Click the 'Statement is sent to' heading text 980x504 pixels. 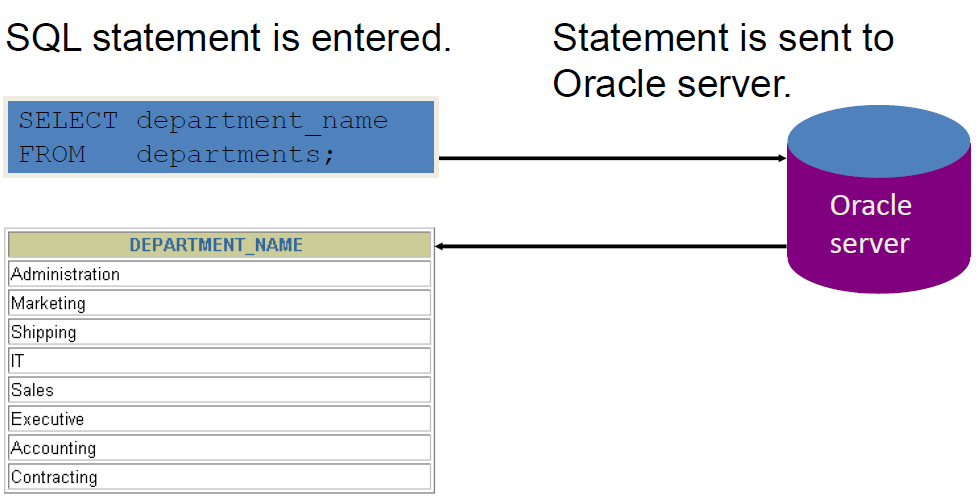[723, 38]
